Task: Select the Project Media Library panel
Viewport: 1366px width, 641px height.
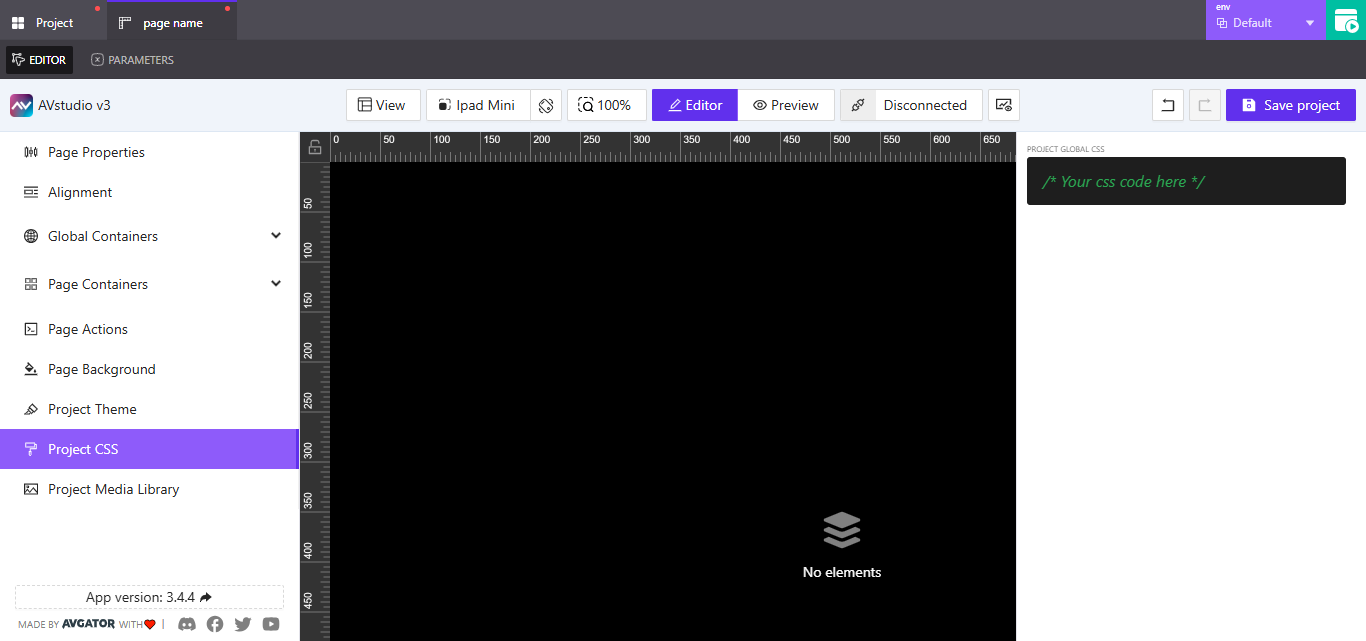Action: [114, 489]
